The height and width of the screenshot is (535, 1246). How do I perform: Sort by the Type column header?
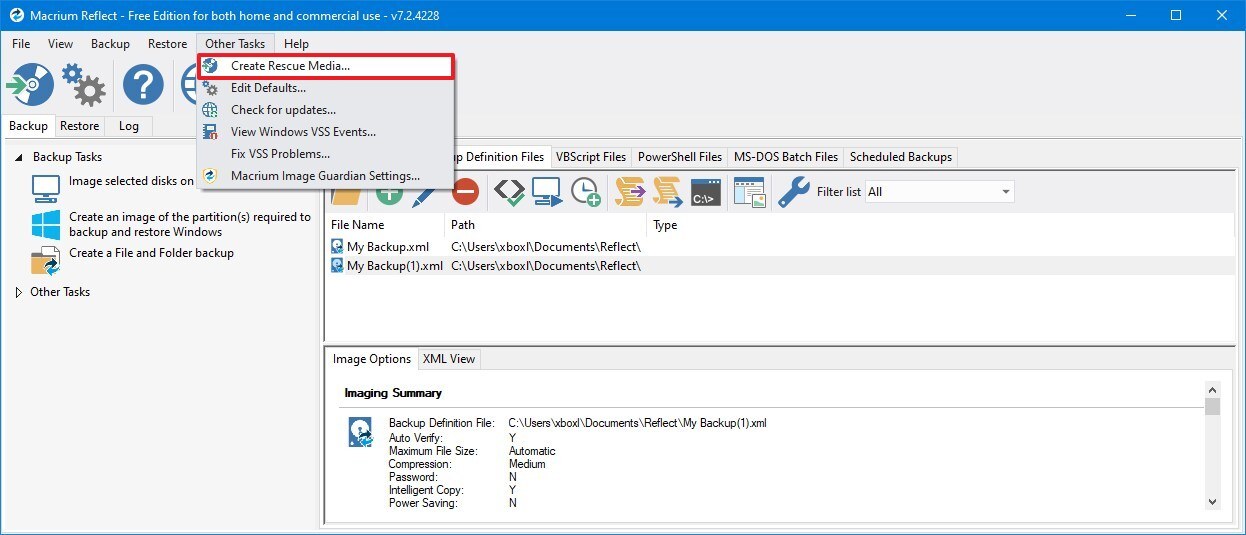click(x=940, y=225)
